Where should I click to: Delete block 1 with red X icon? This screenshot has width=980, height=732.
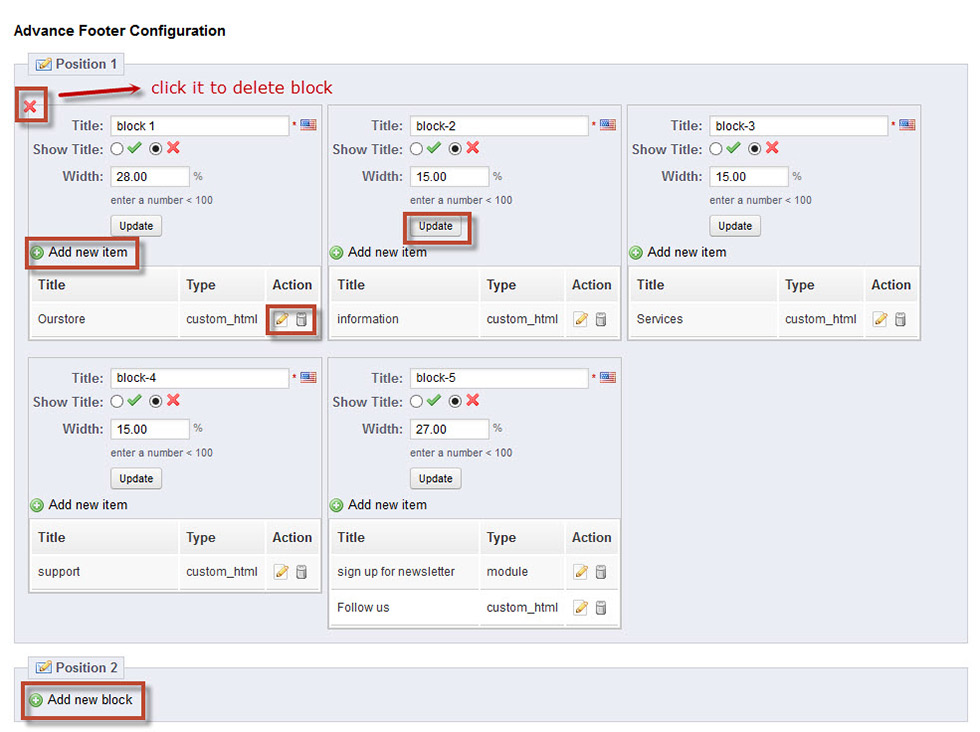click(30, 106)
